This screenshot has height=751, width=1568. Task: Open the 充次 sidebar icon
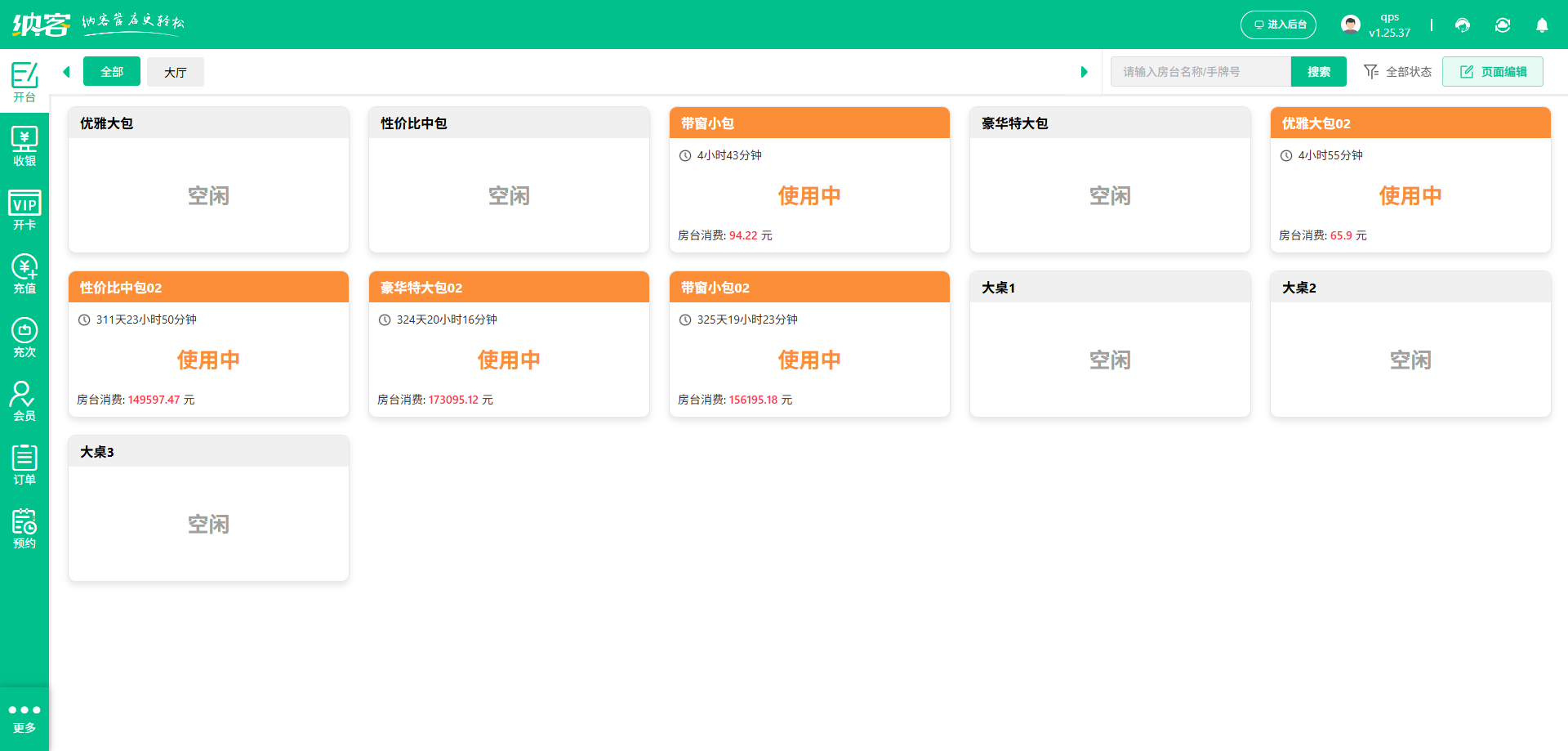click(24, 338)
